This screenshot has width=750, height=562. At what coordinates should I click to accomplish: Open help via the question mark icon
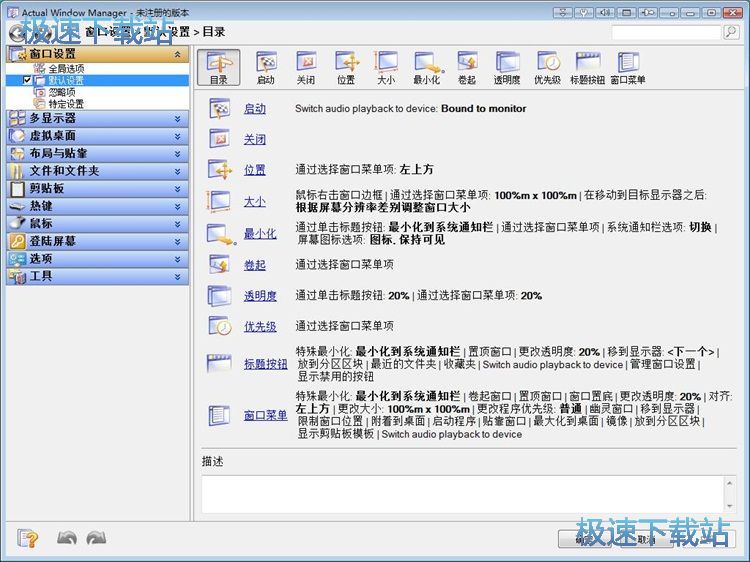click(x=27, y=539)
